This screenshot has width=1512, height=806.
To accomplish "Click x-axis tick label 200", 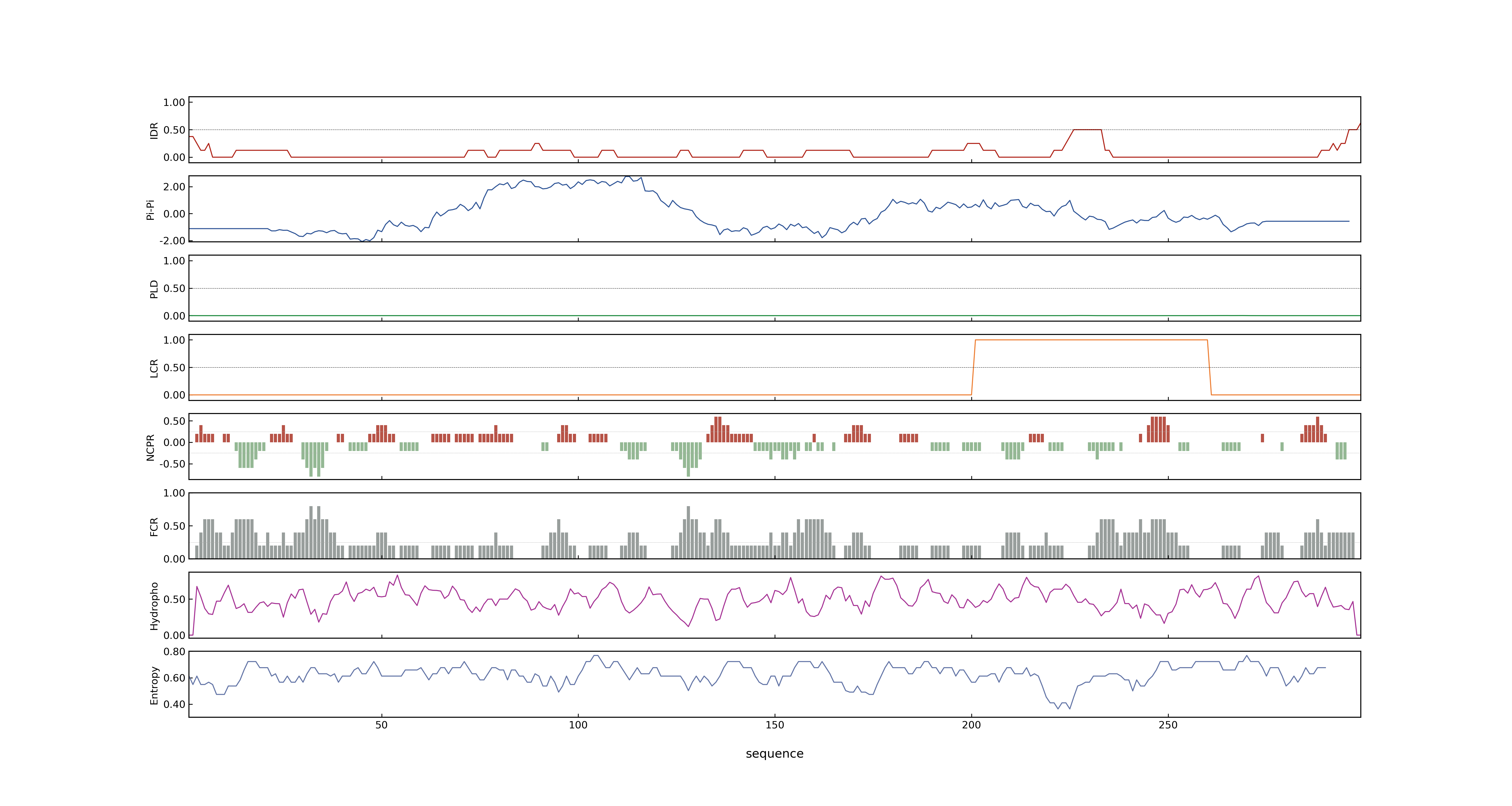I will click(971, 725).
